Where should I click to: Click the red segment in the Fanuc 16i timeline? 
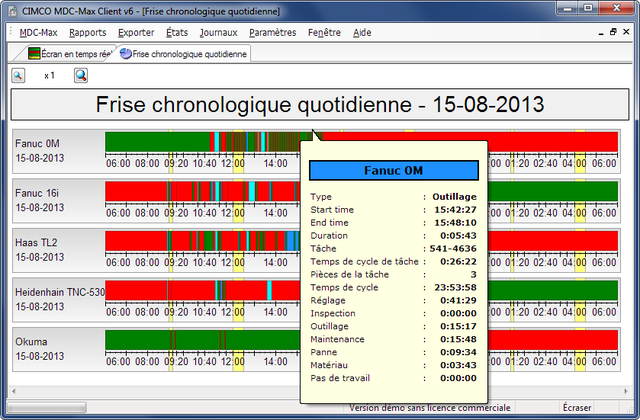click(136, 191)
